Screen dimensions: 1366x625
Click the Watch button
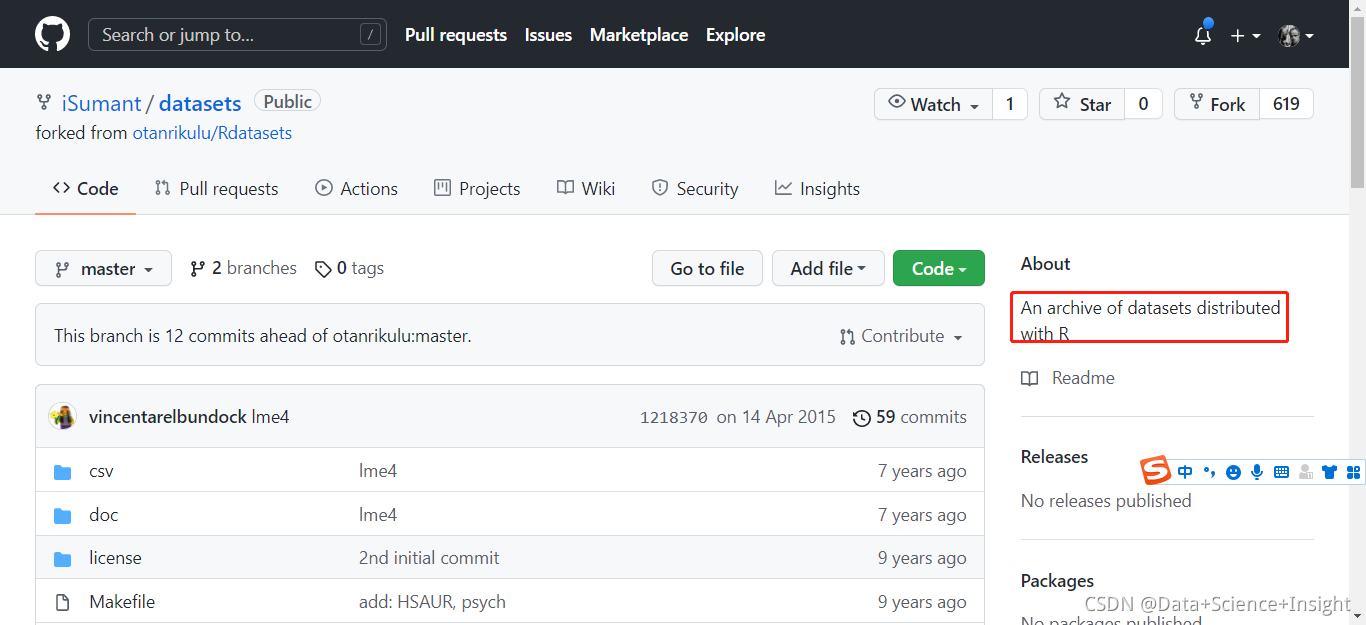(x=933, y=104)
